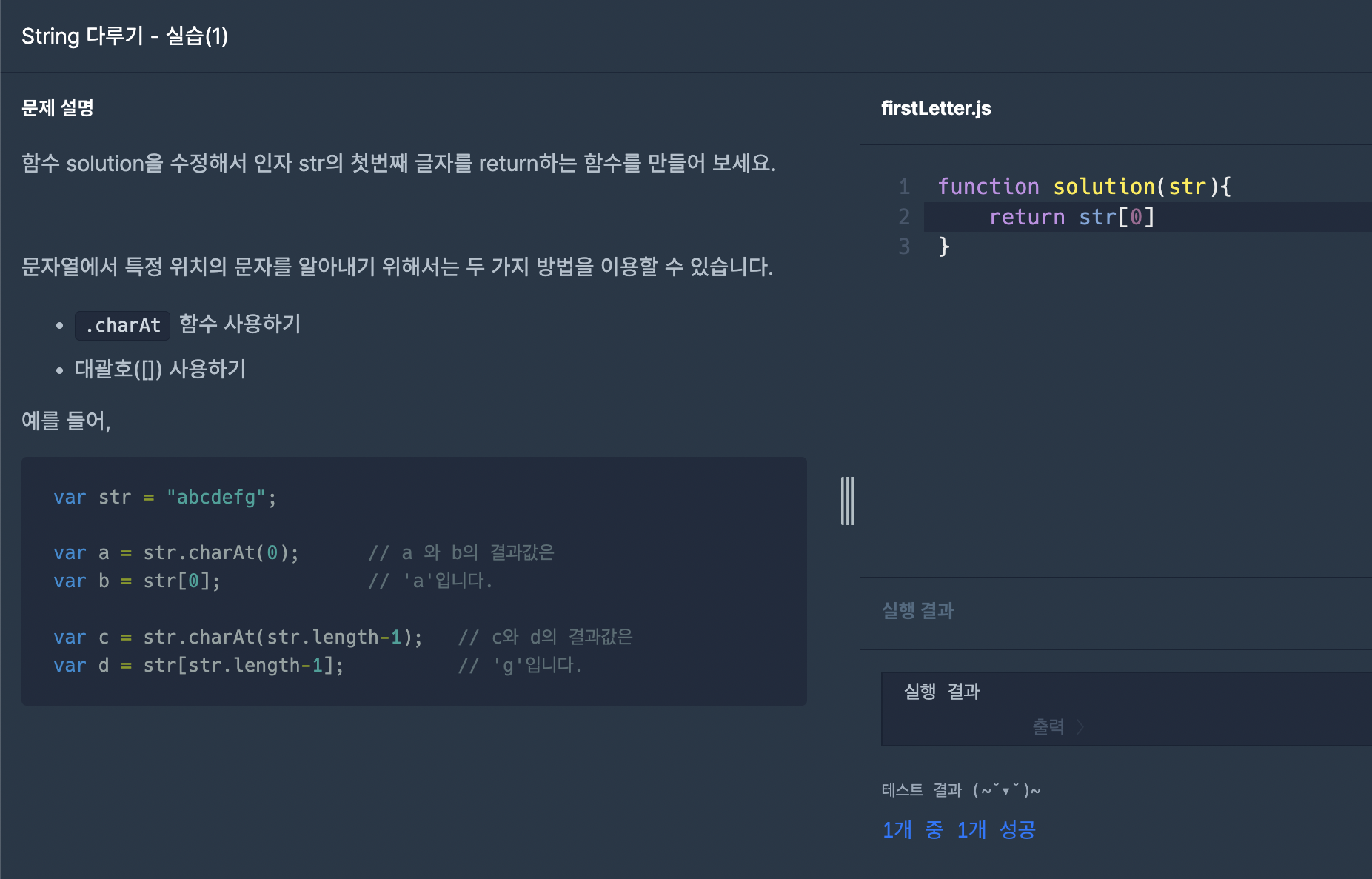Click the str[str.length-1] example line

(198, 666)
